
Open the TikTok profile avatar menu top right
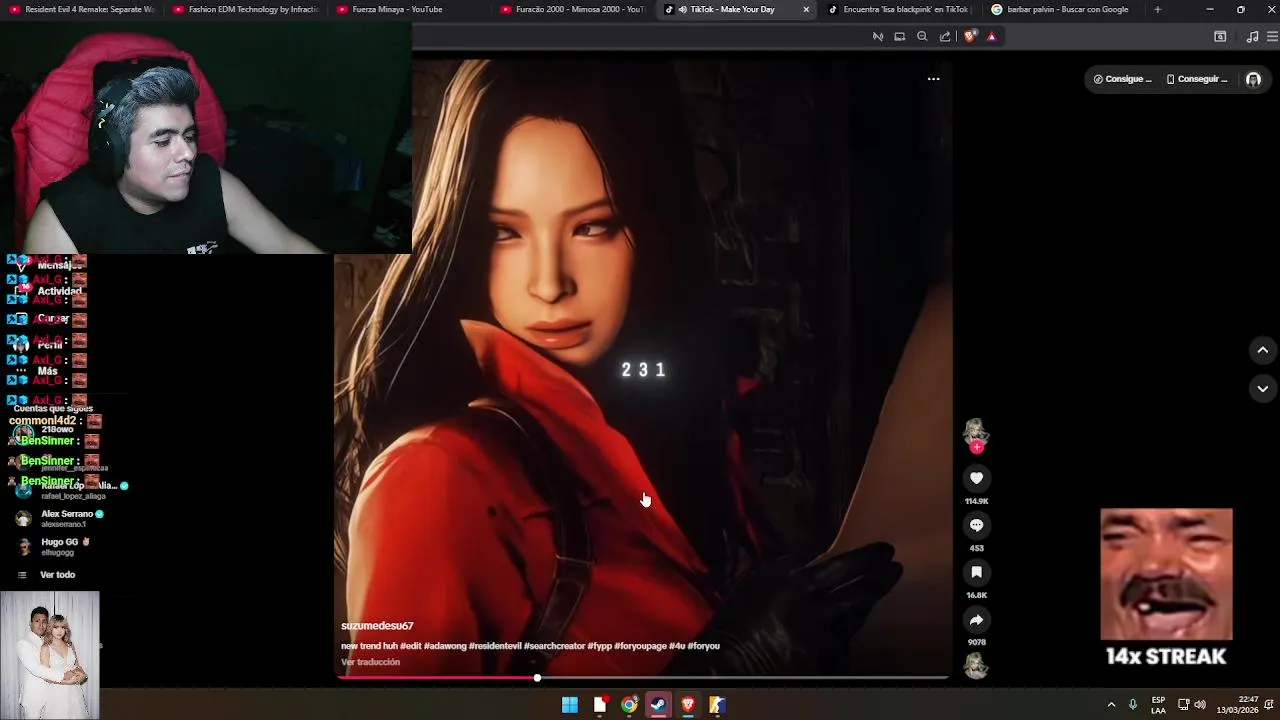1253,79
